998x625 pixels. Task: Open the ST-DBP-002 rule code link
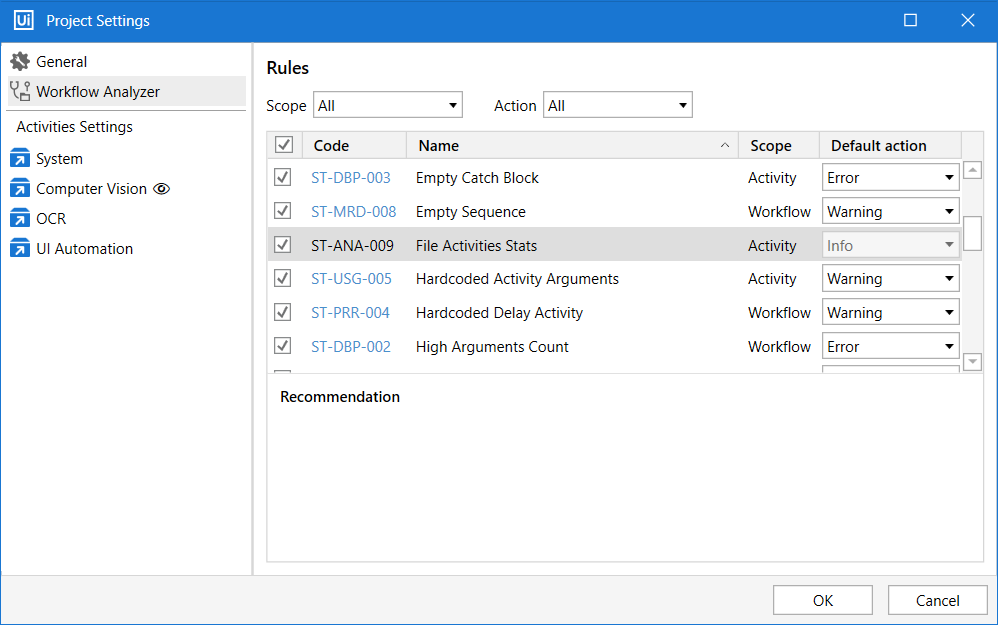[x=350, y=347]
